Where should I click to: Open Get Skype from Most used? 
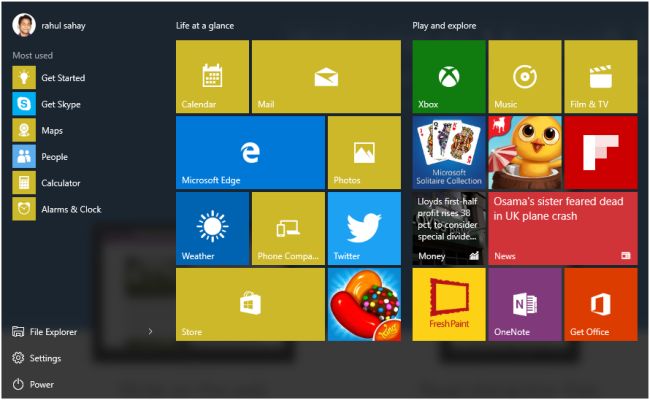pyautogui.click(x=46, y=104)
